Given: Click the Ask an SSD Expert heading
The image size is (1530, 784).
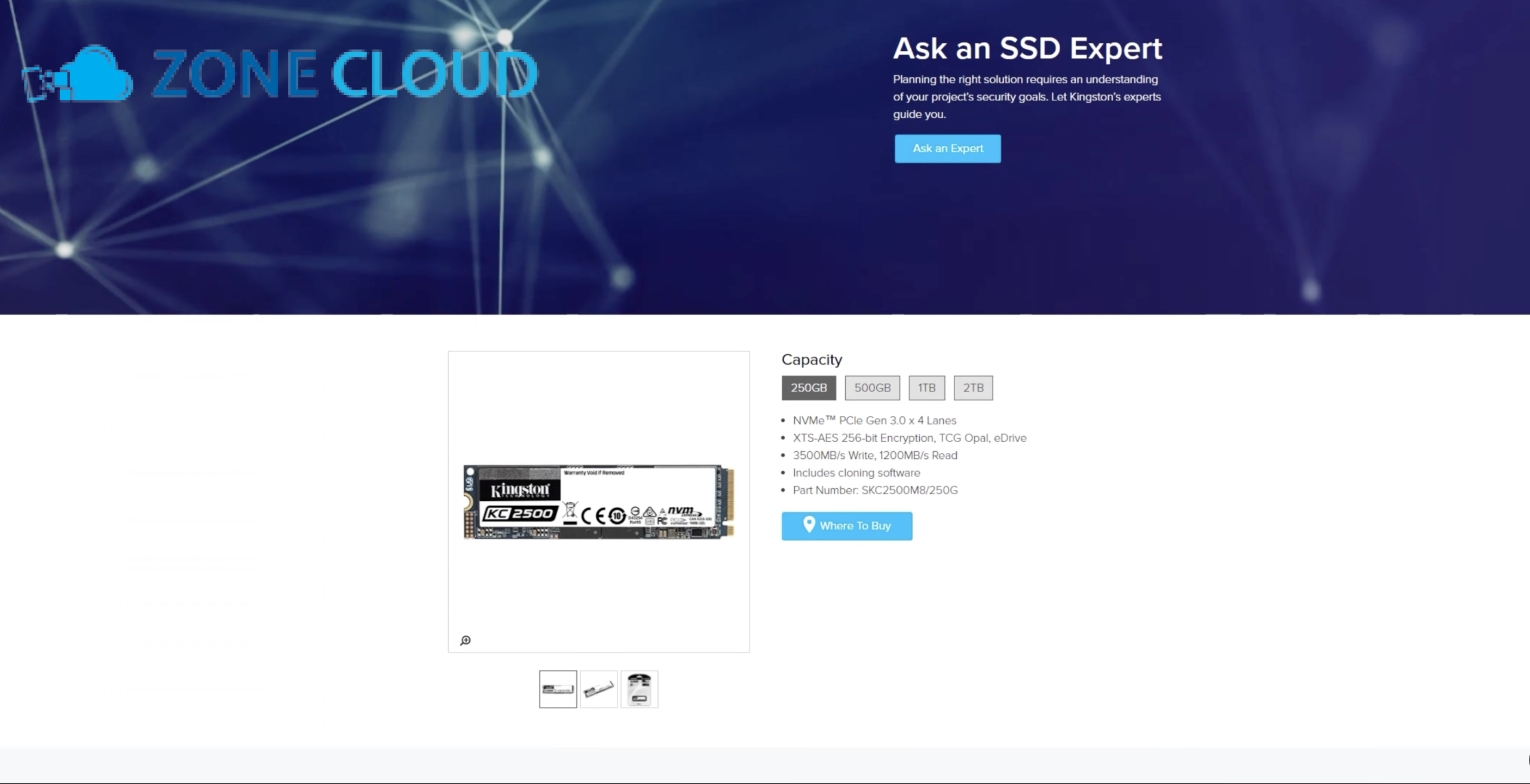Looking at the screenshot, I should 1027,48.
